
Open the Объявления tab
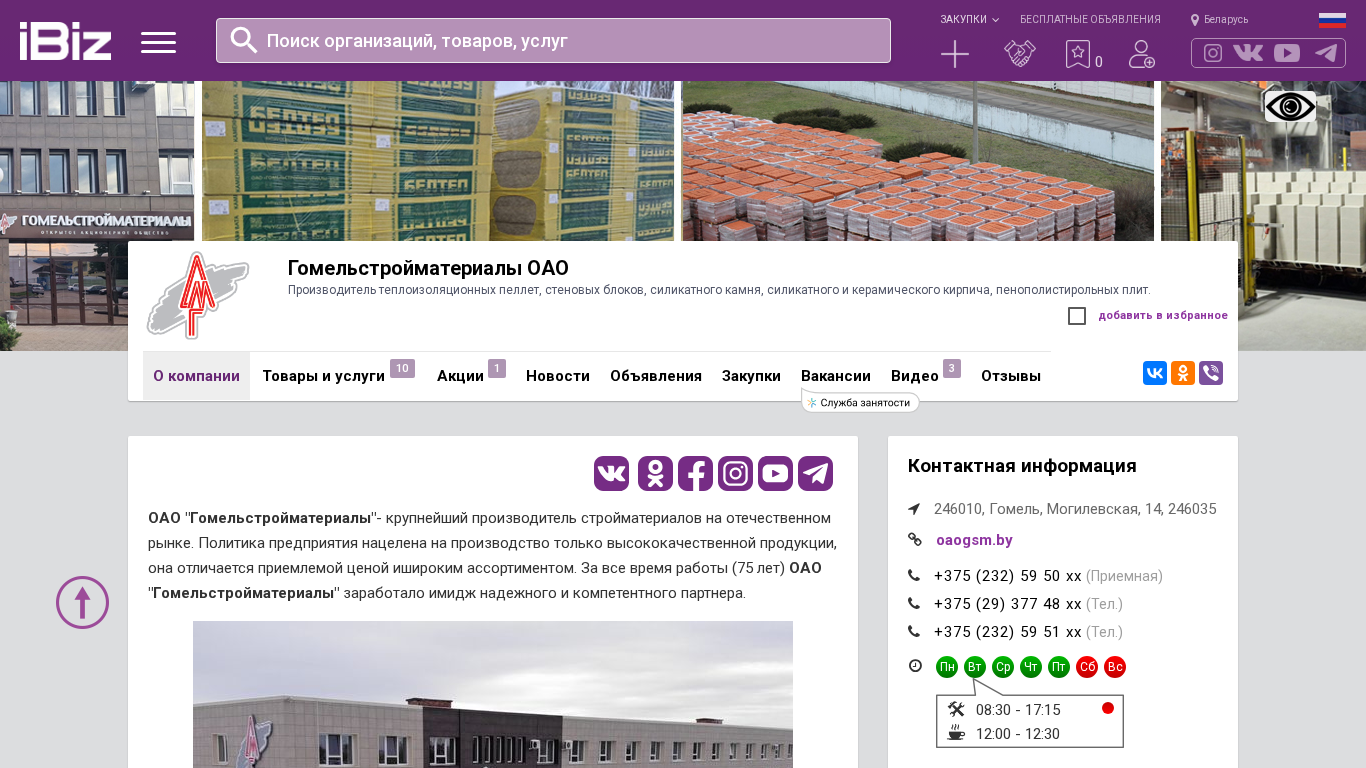(x=656, y=376)
